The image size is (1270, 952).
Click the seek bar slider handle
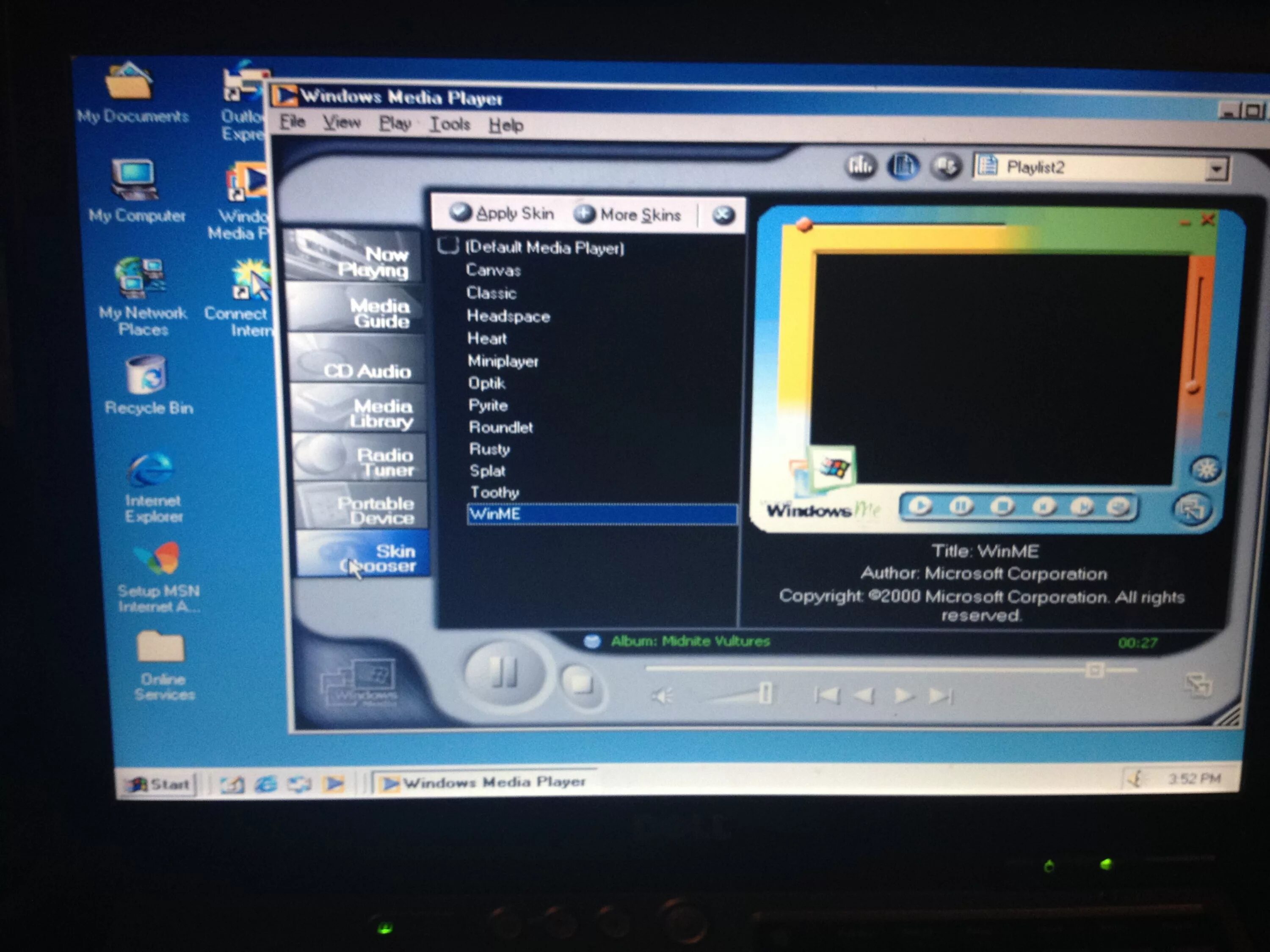(x=1094, y=670)
